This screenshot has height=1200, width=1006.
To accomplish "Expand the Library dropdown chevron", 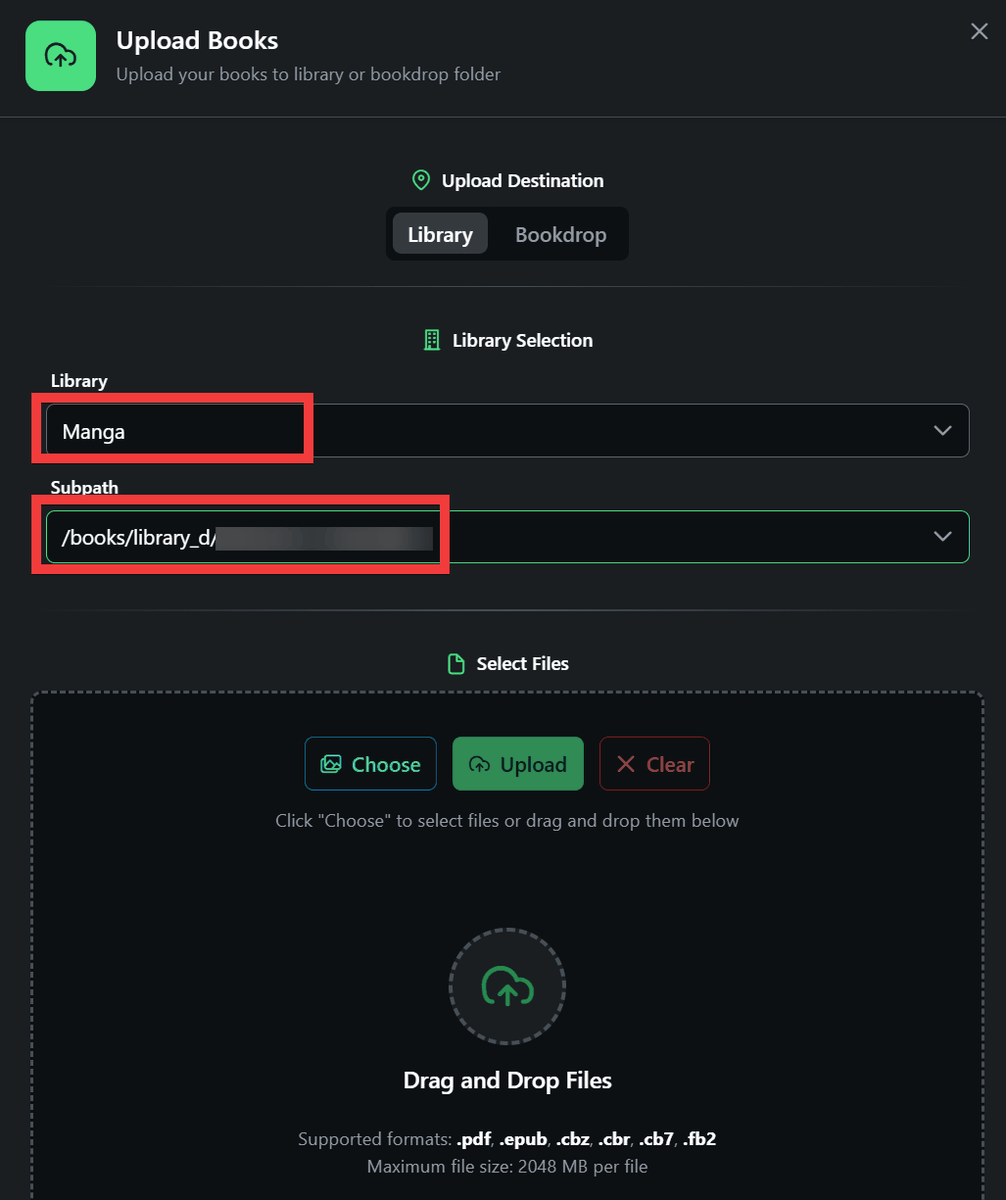I will click(942, 431).
